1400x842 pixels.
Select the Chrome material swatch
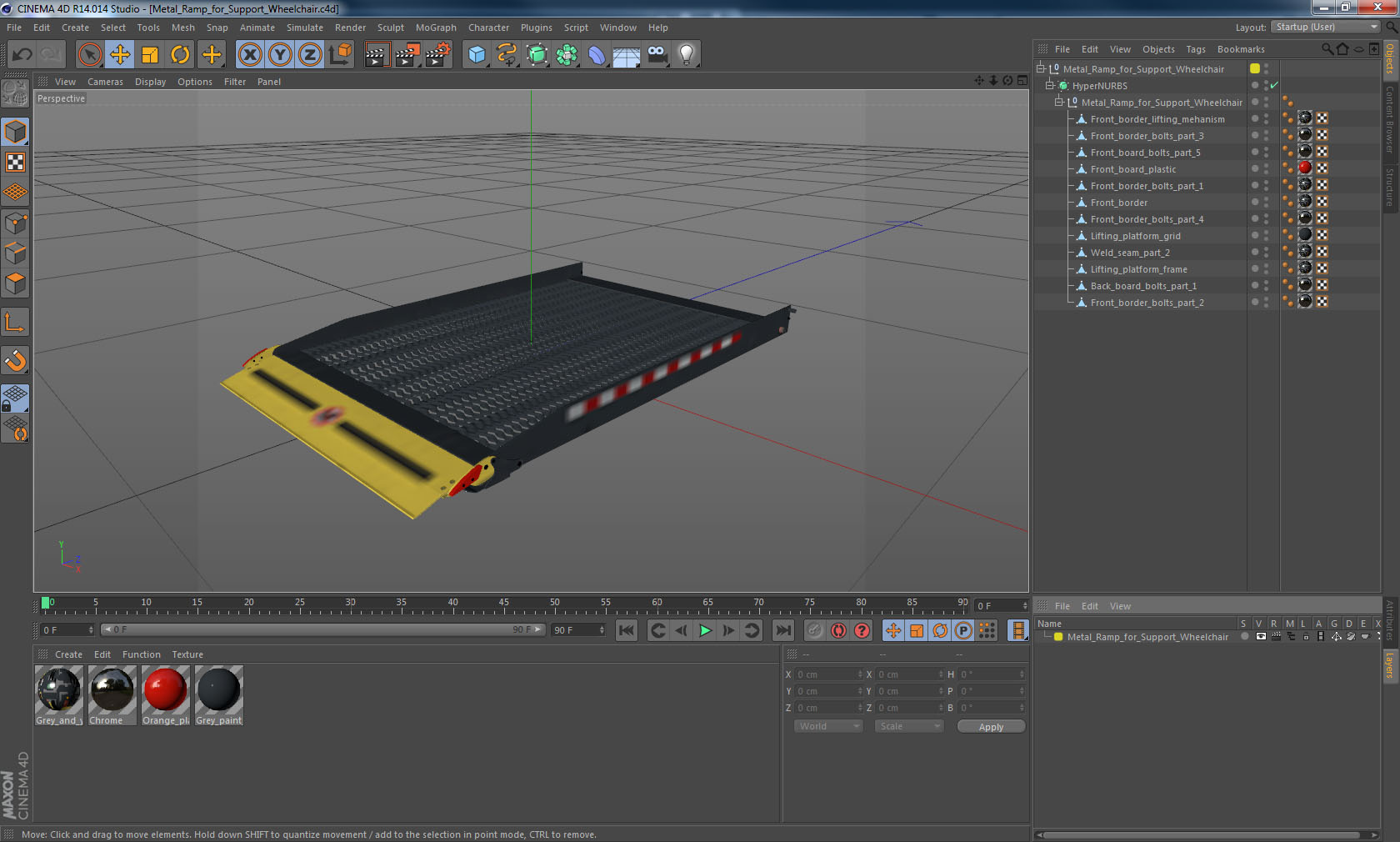[112, 695]
